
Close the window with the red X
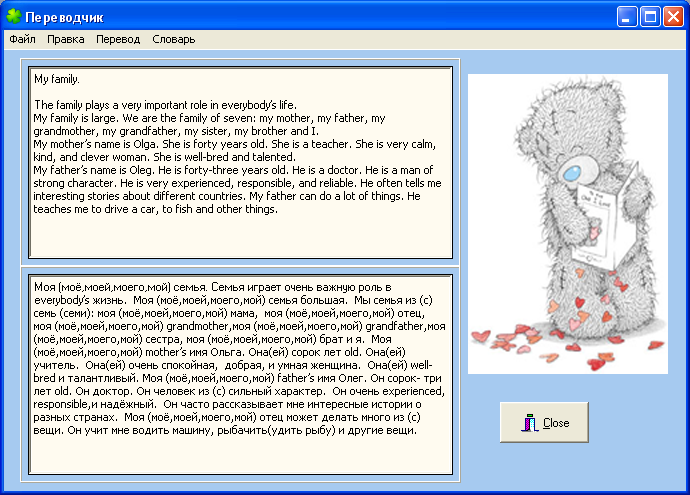coord(673,17)
